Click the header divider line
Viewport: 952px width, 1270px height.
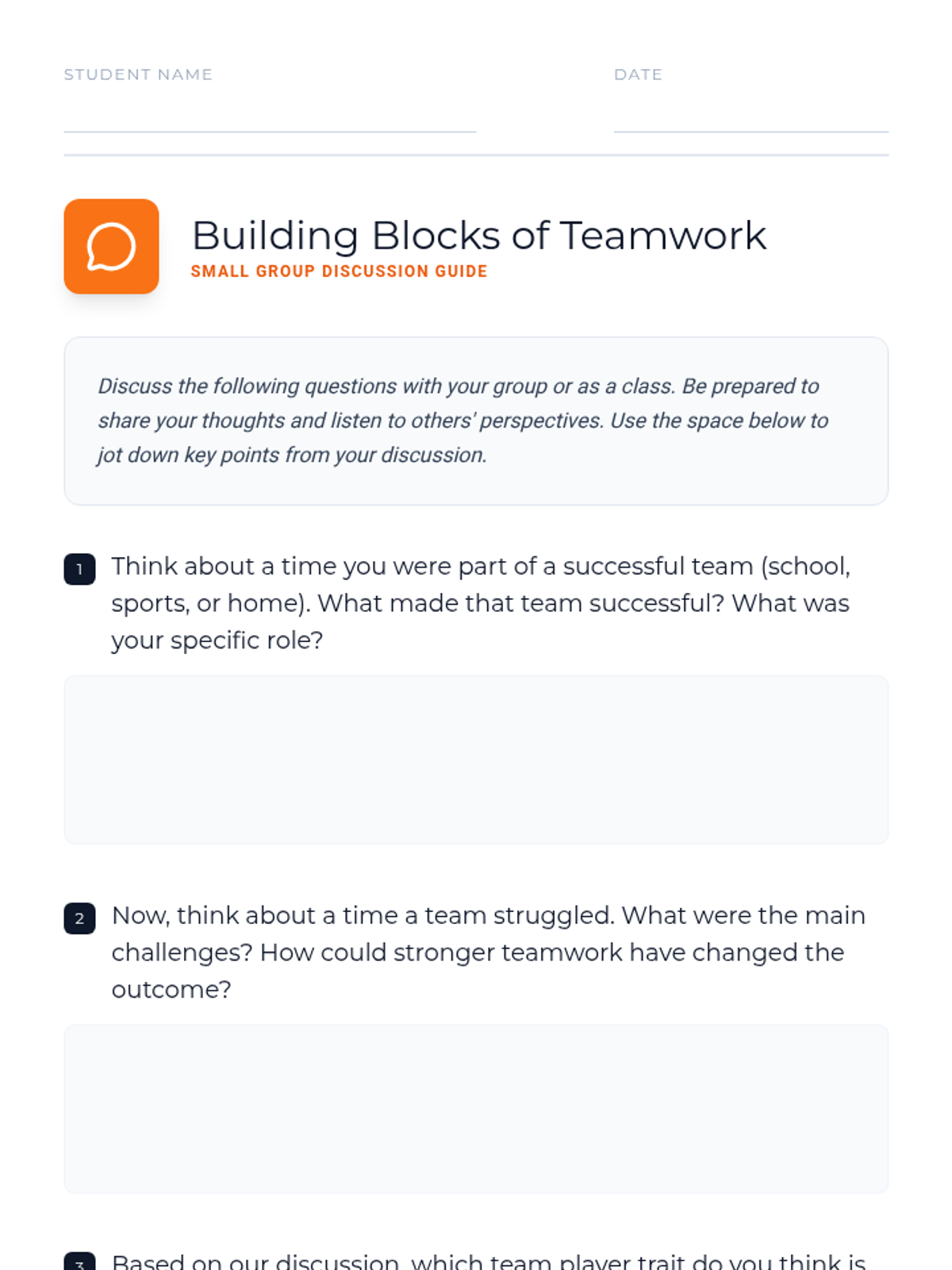476,155
